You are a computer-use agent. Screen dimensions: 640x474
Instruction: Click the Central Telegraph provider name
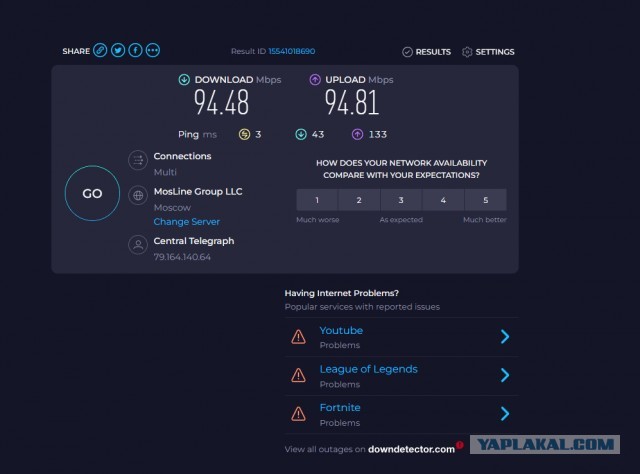click(194, 241)
